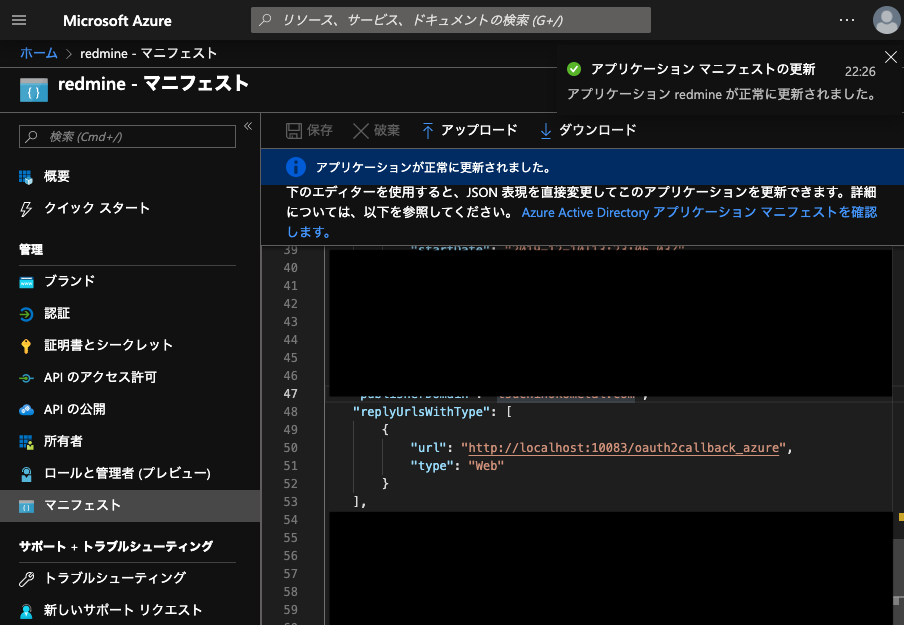This screenshot has height=625, width=904.
Task: Click the アップロード button
Action: [x=469, y=130]
